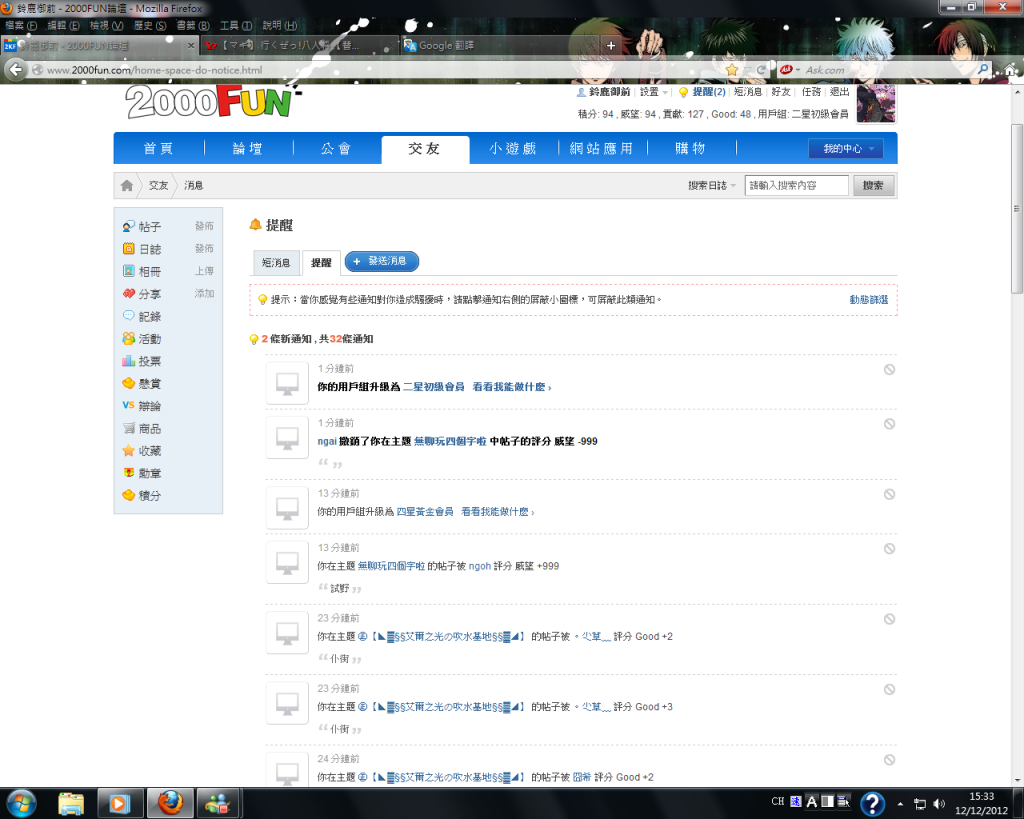Switch to the 短消息 tab
Screen dimensions: 1024x819
(x=275, y=262)
